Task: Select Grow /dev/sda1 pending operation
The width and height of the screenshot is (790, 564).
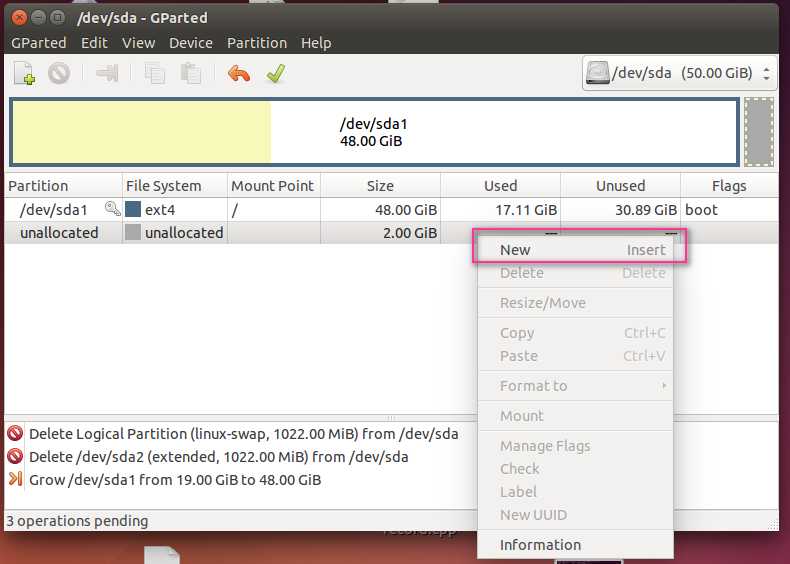Action: coord(175,480)
